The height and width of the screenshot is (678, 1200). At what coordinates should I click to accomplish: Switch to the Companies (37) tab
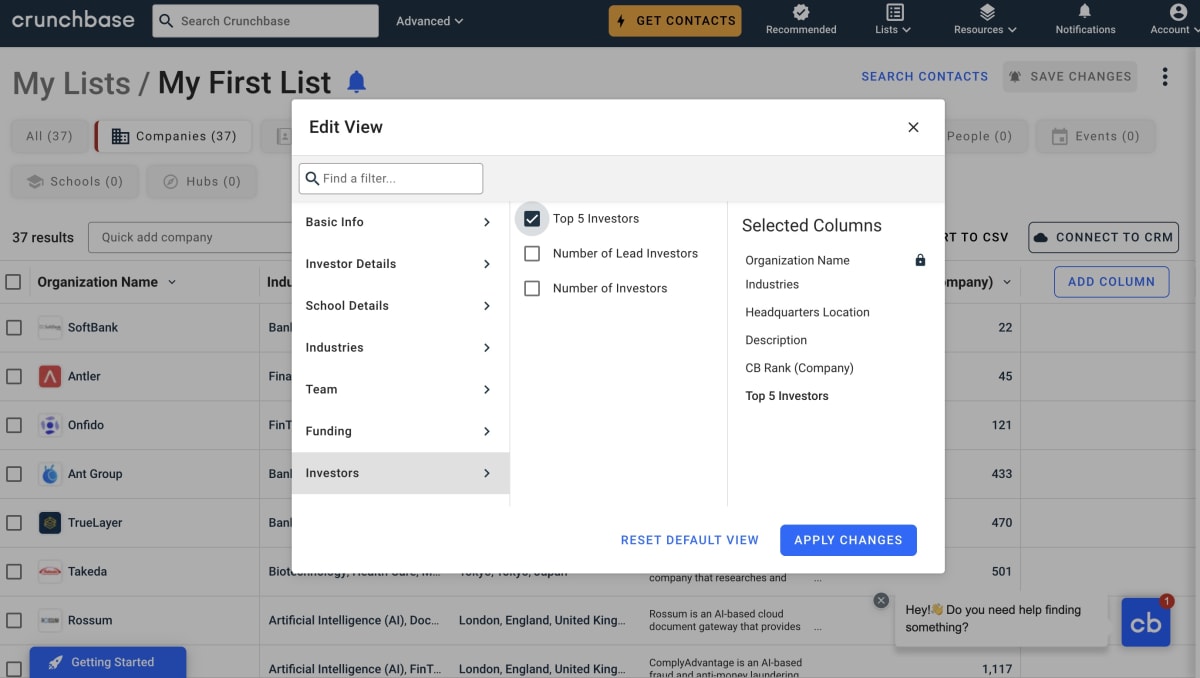pyautogui.click(x=174, y=136)
